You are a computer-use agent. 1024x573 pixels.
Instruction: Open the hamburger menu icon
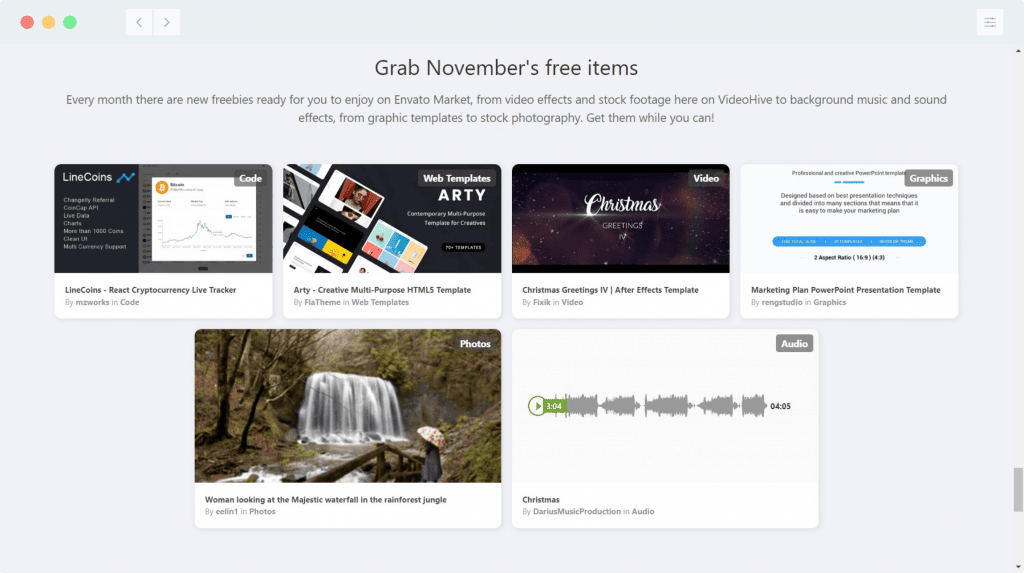point(989,22)
